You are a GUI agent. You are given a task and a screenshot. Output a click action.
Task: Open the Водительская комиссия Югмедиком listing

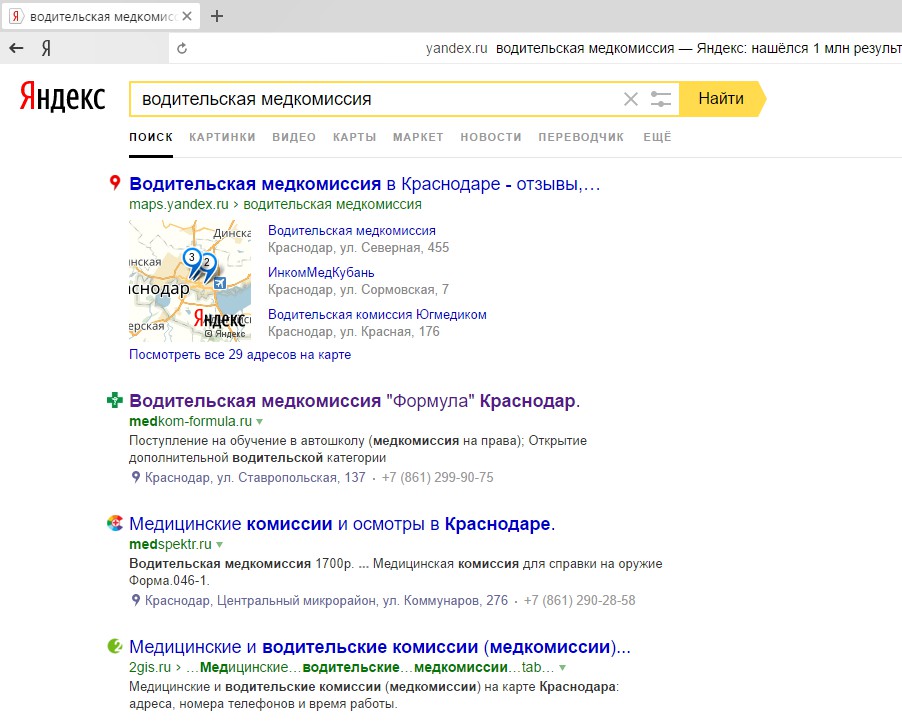377,315
